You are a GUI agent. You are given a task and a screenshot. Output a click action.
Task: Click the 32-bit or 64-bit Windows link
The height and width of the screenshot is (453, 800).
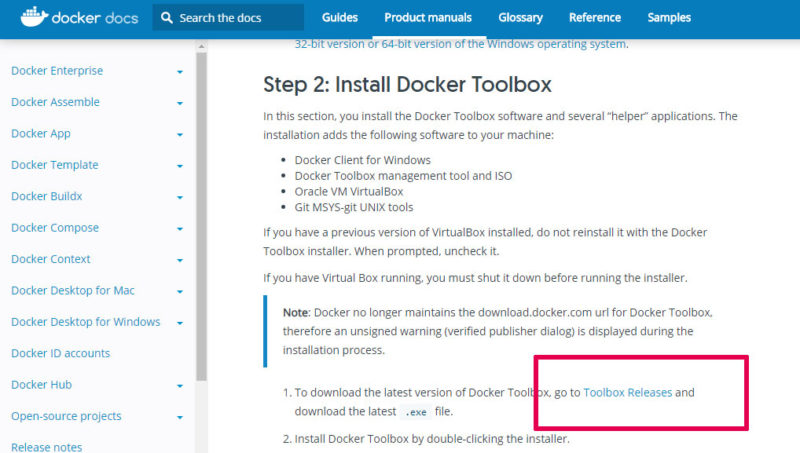(x=461, y=44)
